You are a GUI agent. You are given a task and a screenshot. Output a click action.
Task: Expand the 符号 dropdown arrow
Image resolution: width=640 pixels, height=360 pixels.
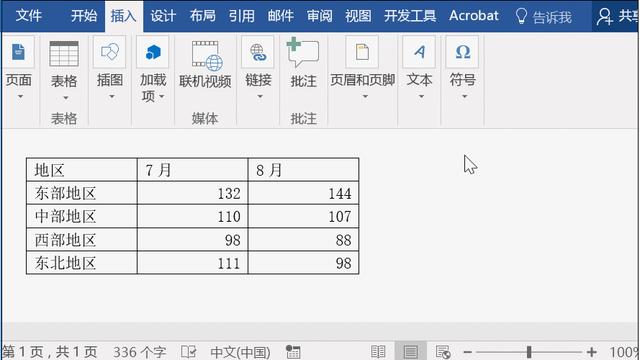(464, 97)
